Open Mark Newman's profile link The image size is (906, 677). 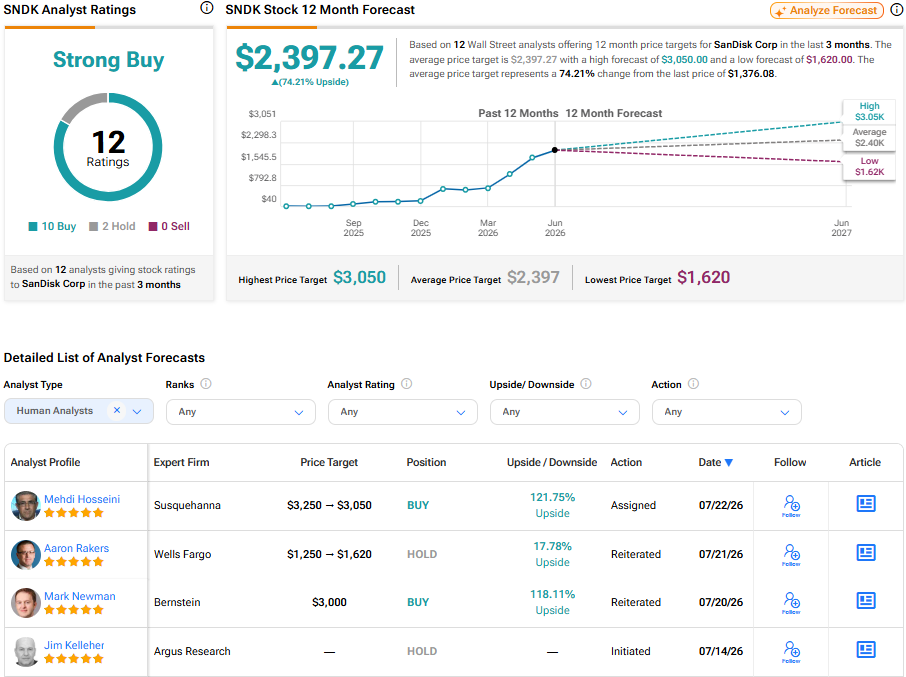coord(80,596)
